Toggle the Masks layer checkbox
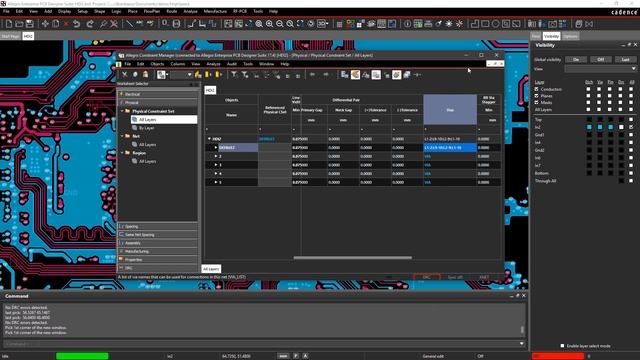This screenshot has height=360, width=640. click(536, 102)
